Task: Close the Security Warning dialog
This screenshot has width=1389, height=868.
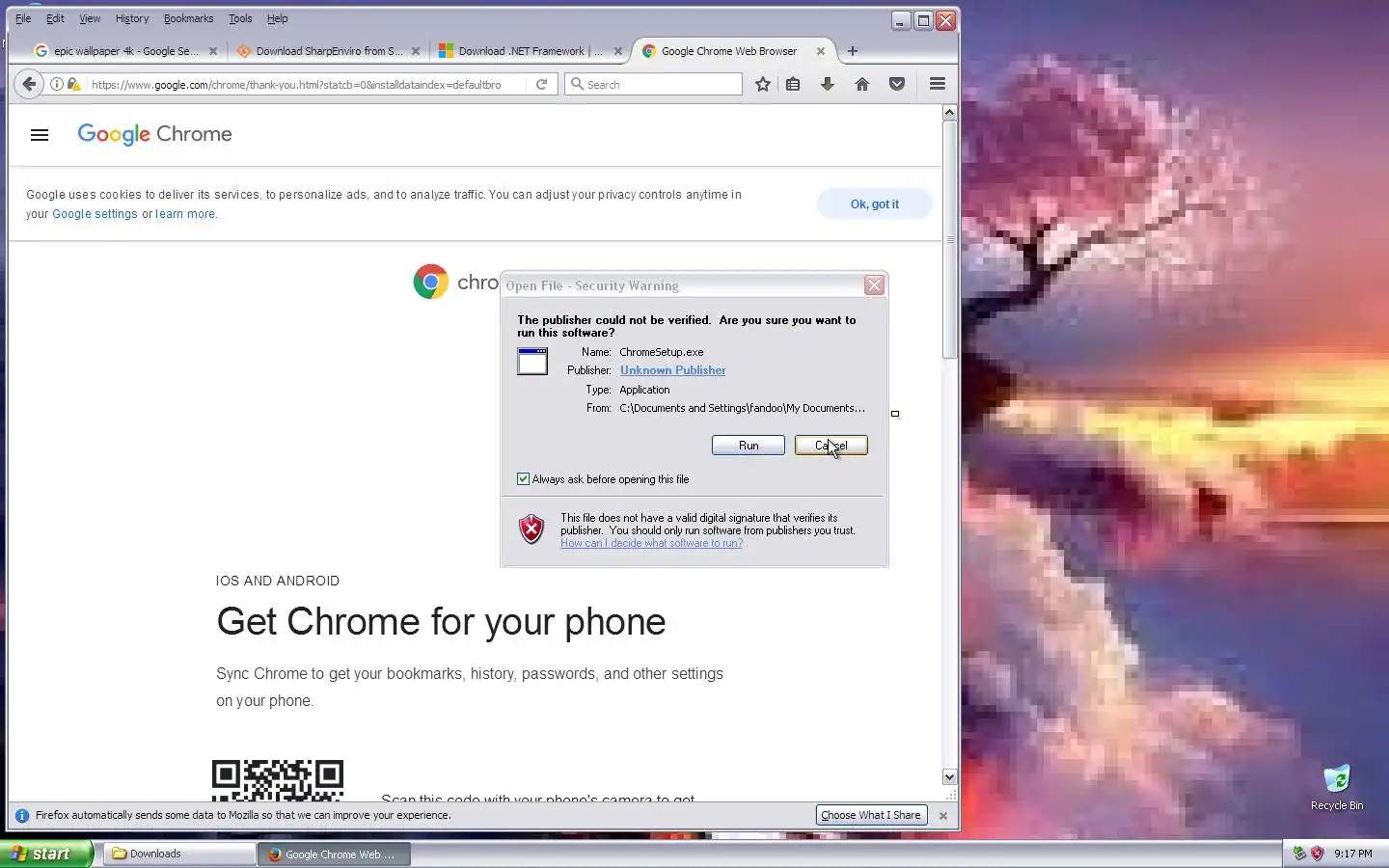Action: [x=874, y=285]
